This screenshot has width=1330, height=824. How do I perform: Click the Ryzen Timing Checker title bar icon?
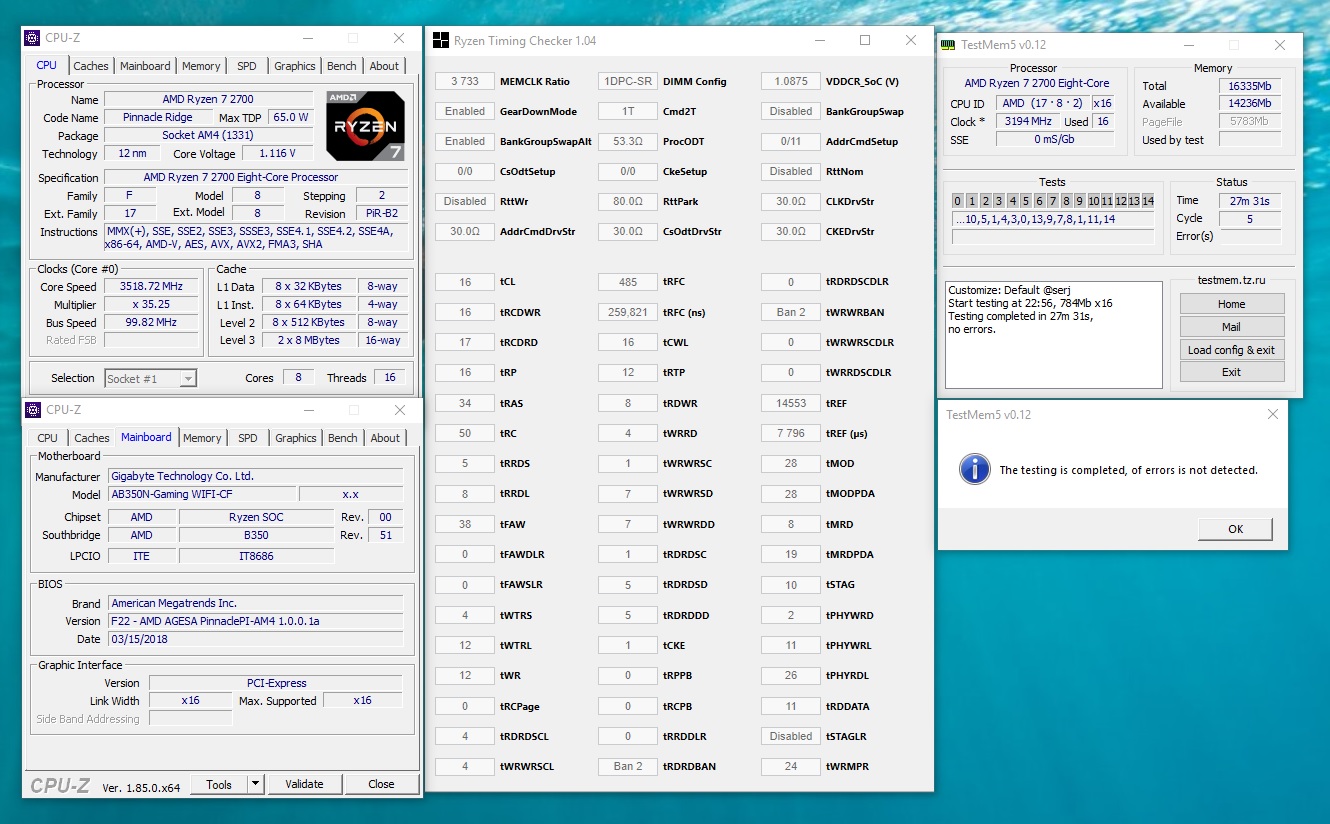[x=440, y=40]
